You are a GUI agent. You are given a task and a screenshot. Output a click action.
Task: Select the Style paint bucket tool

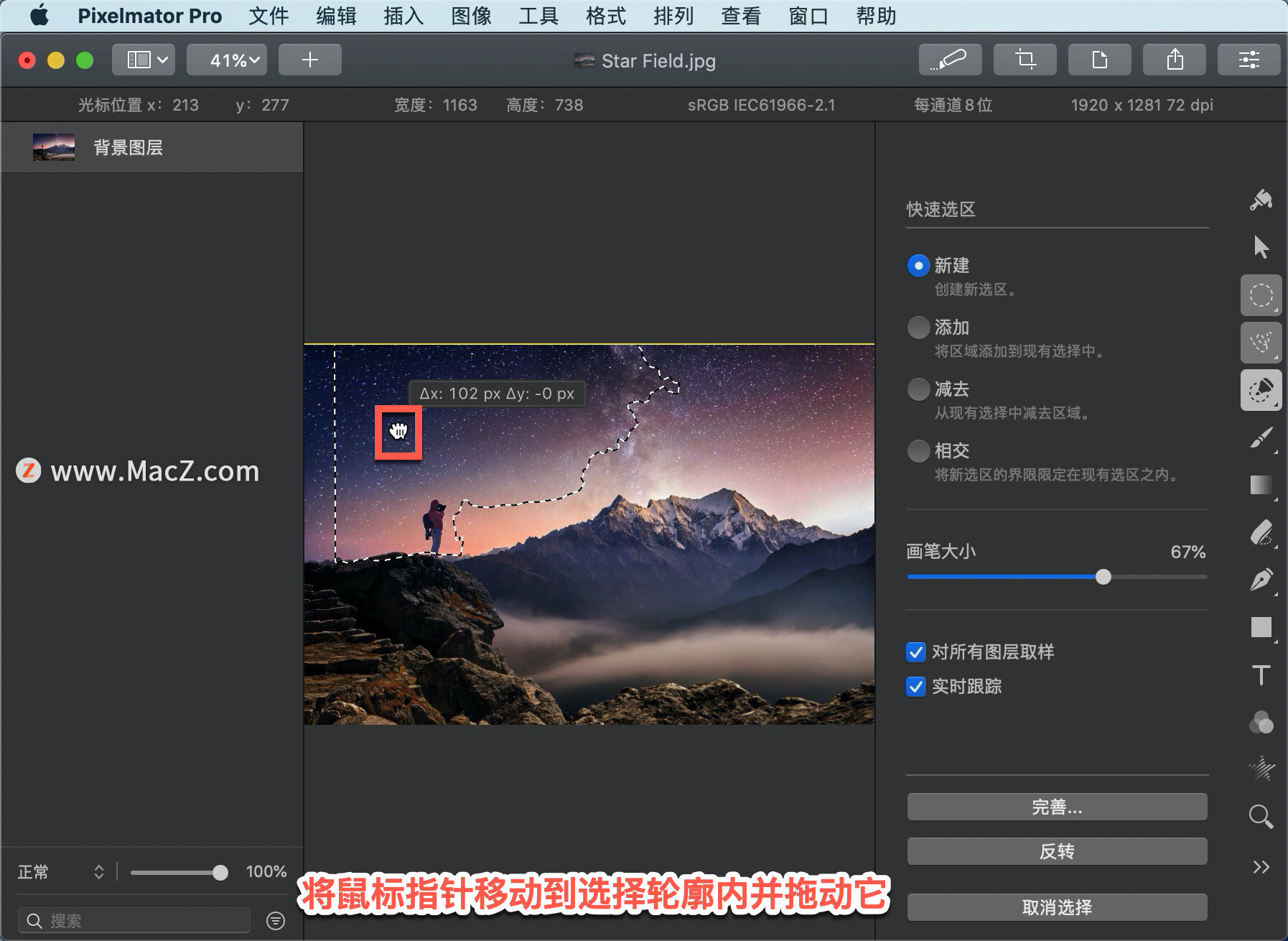(1261, 200)
